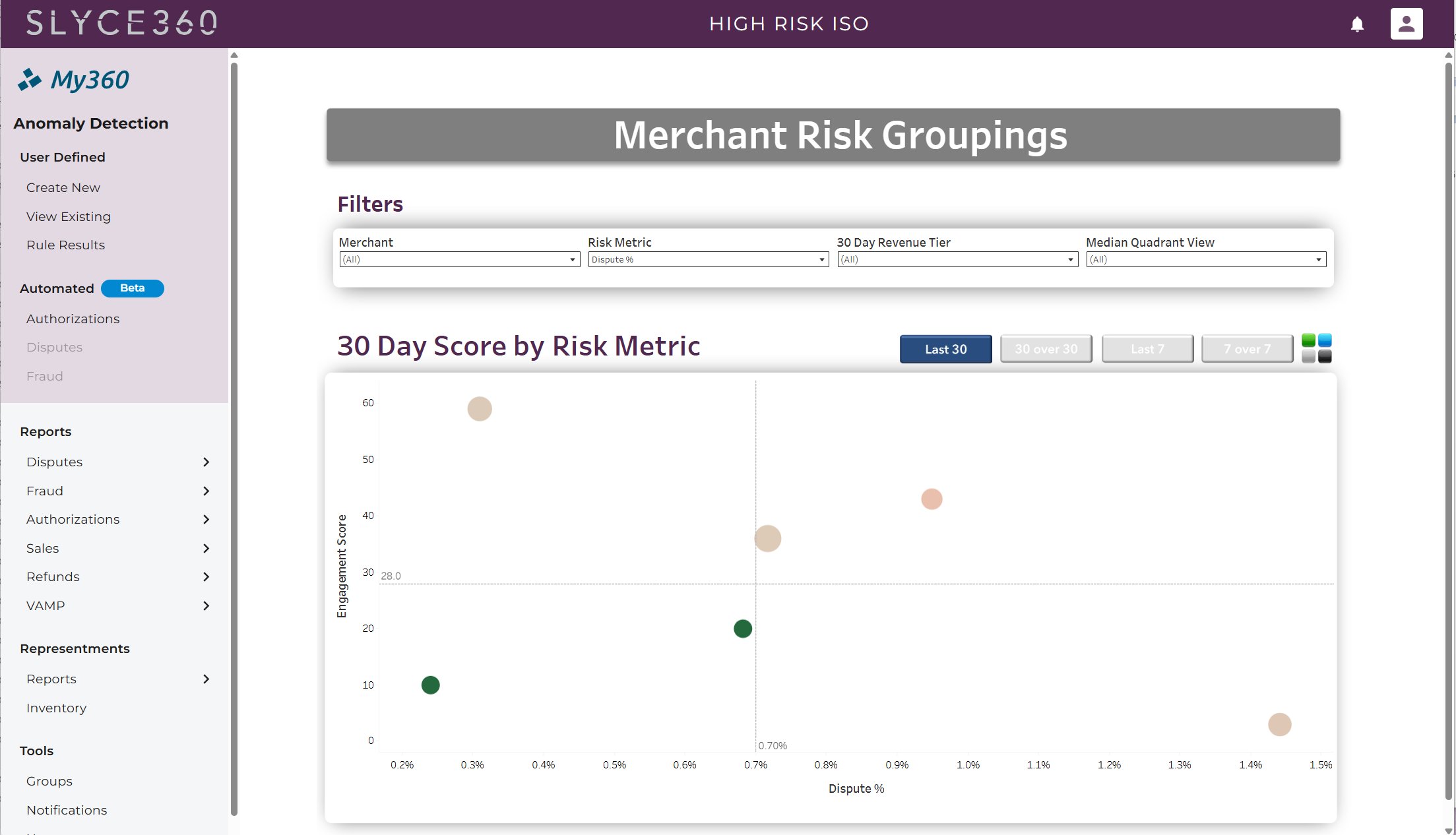Image resolution: width=1456 pixels, height=835 pixels.
Task: Open the Merchant filter dropdown
Action: click(459, 260)
